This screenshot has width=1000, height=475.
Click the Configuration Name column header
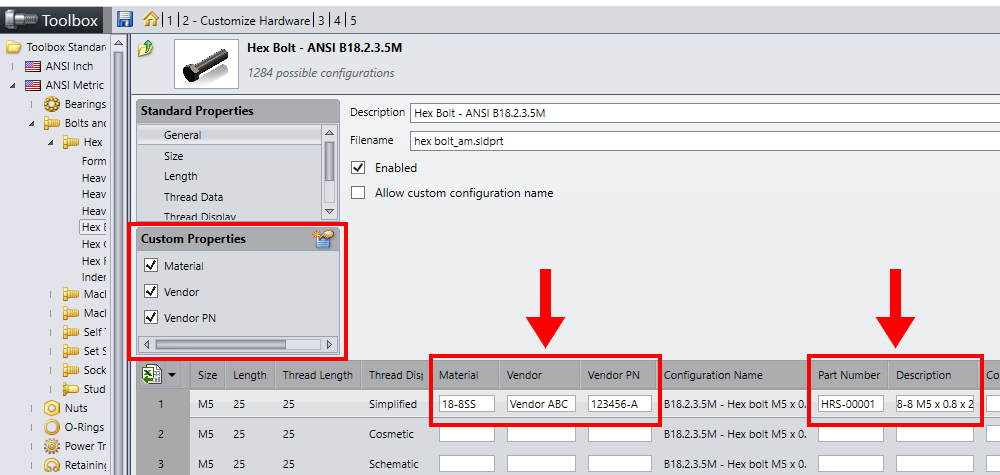click(x=713, y=375)
